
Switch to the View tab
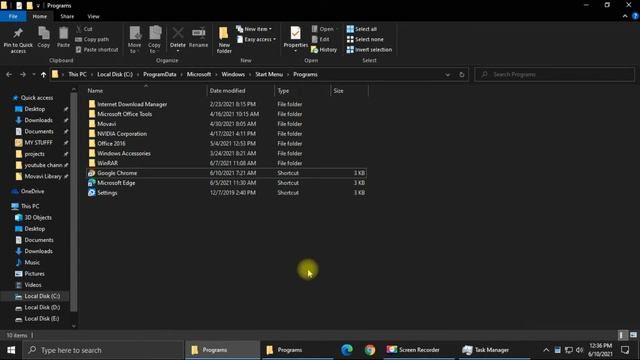click(x=93, y=16)
